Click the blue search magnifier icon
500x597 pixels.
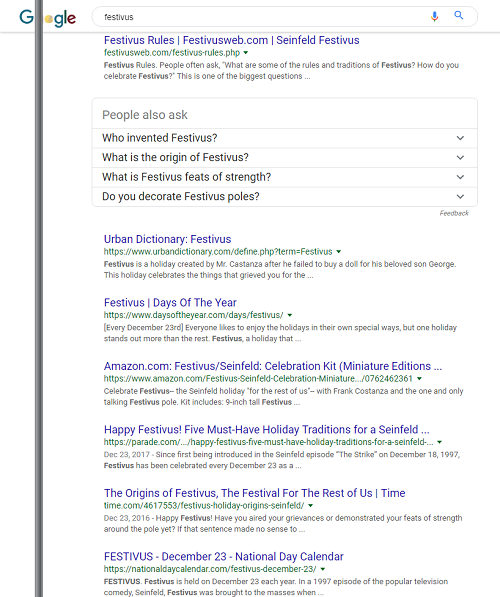458,16
